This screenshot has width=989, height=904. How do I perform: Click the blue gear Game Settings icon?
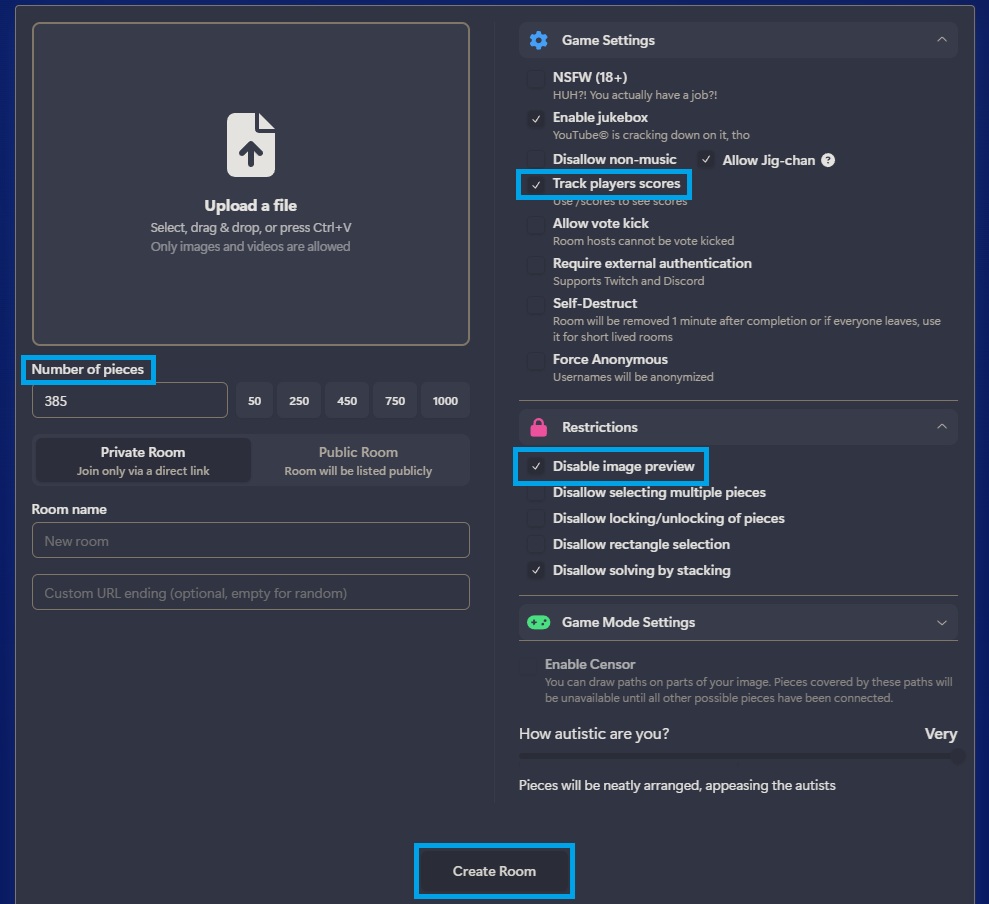(x=538, y=40)
